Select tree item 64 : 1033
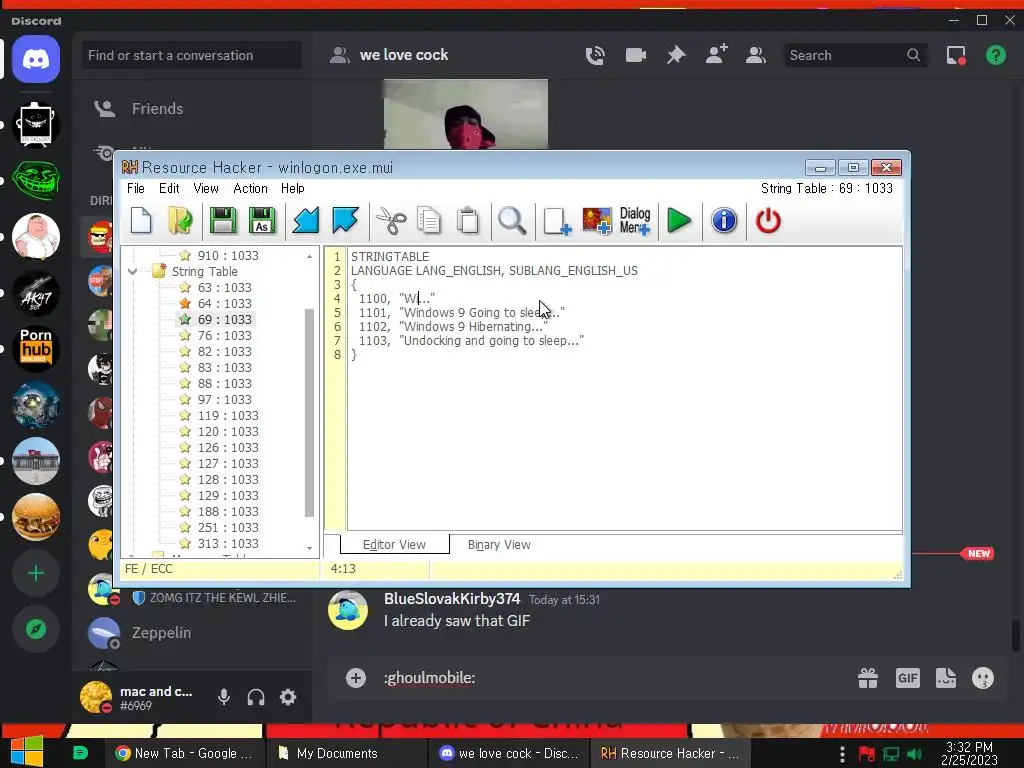This screenshot has height=768, width=1024. click(225, 304)
